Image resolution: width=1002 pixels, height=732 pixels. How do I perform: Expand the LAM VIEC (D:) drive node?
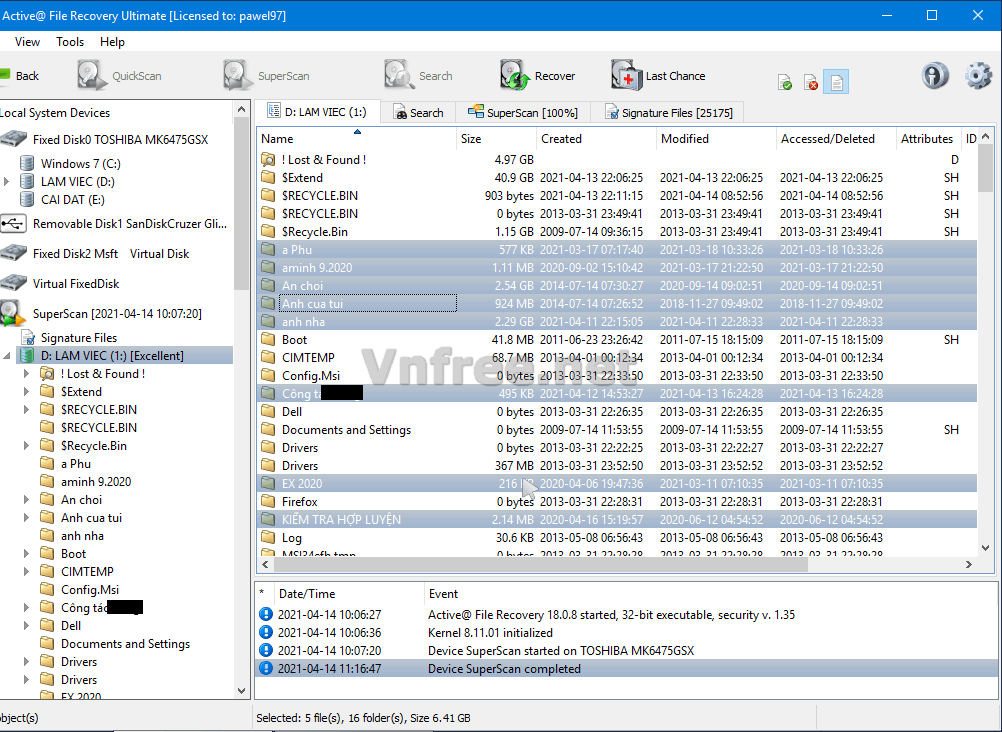point(7,181)
